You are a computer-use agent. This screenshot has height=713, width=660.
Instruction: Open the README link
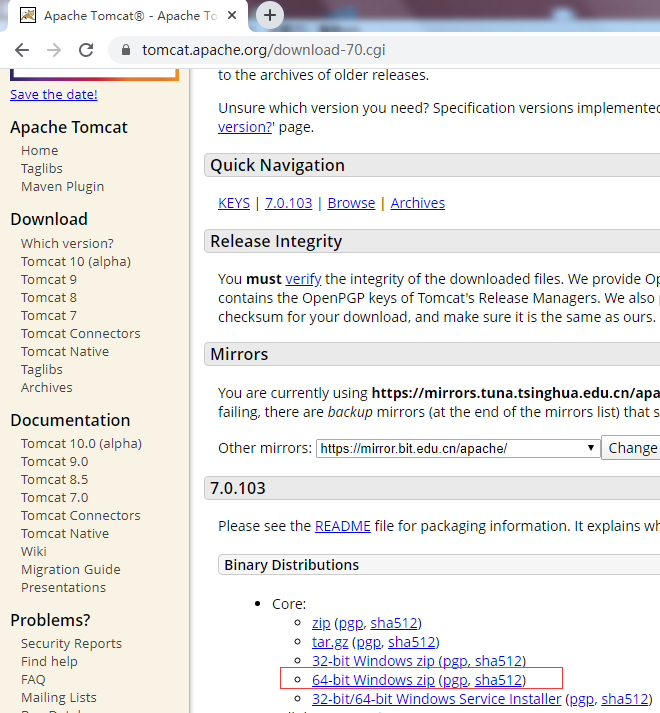343,526
